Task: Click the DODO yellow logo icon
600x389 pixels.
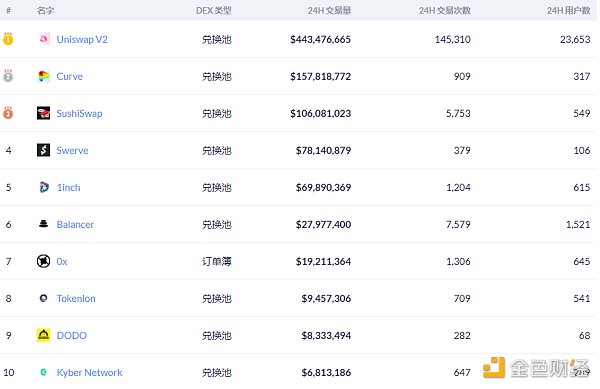Action: 43,335
